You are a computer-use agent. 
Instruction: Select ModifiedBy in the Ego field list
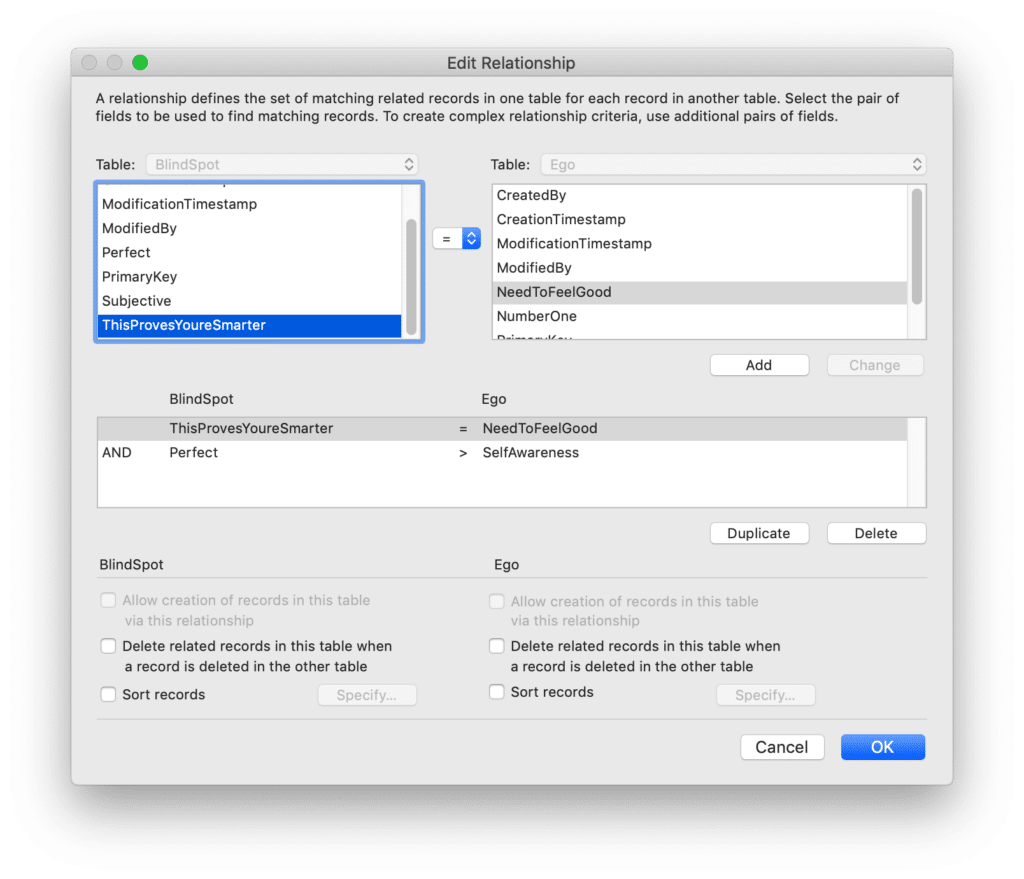click(x=699, y=268)
